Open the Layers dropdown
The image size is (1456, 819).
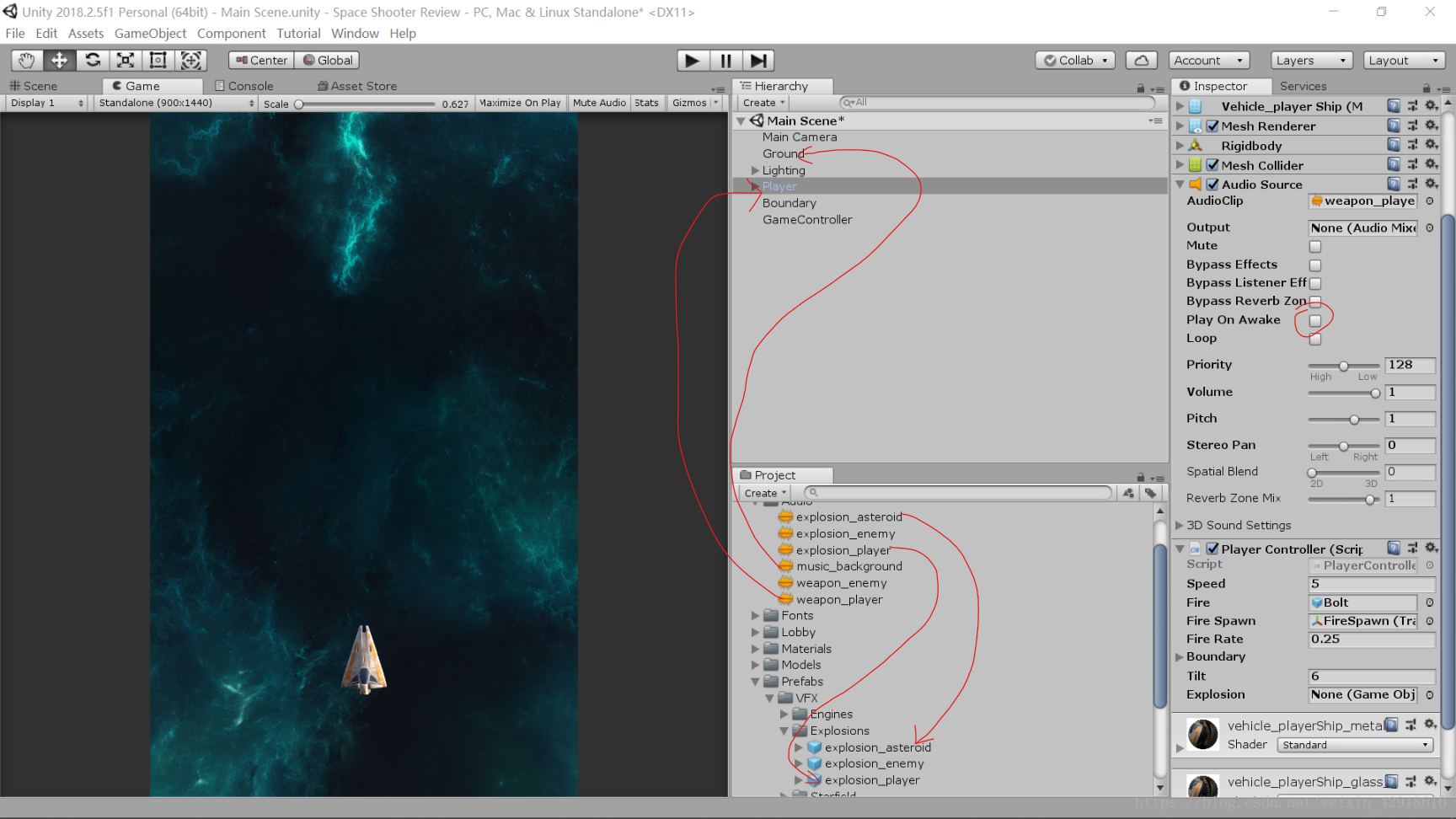(1310, 61)
